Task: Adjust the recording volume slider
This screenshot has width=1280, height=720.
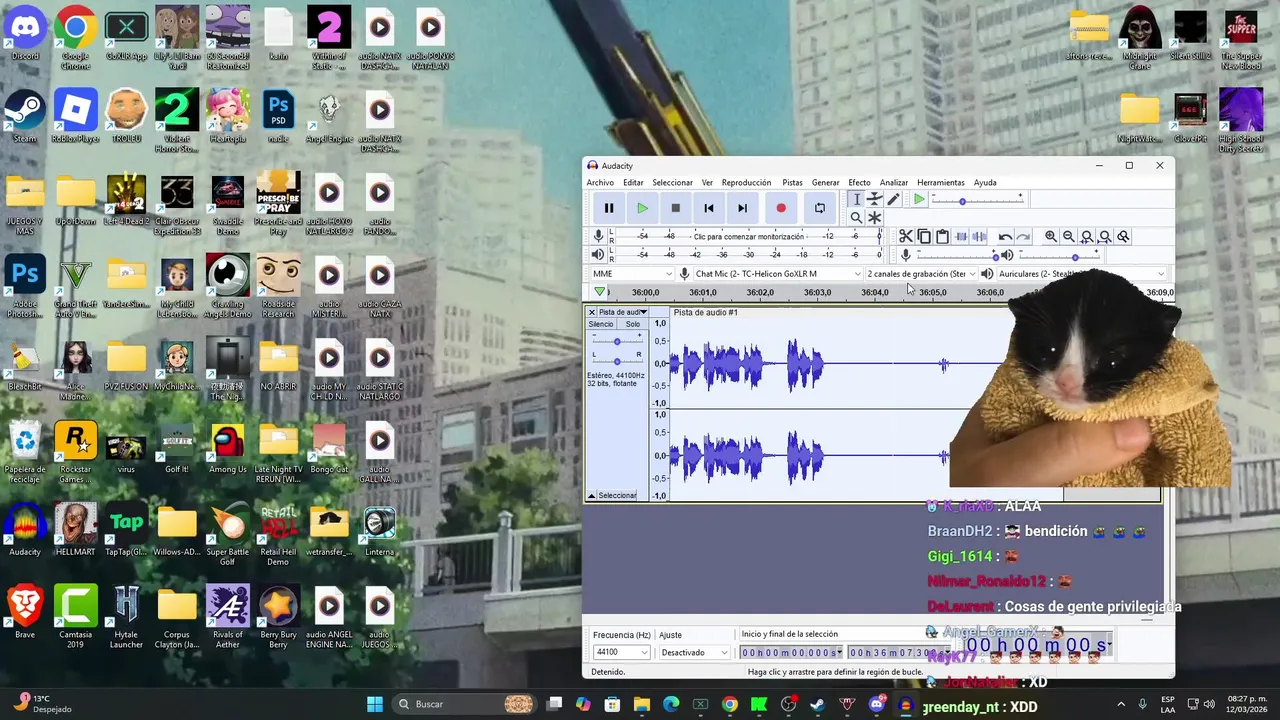Action: [x=957, y=256]
